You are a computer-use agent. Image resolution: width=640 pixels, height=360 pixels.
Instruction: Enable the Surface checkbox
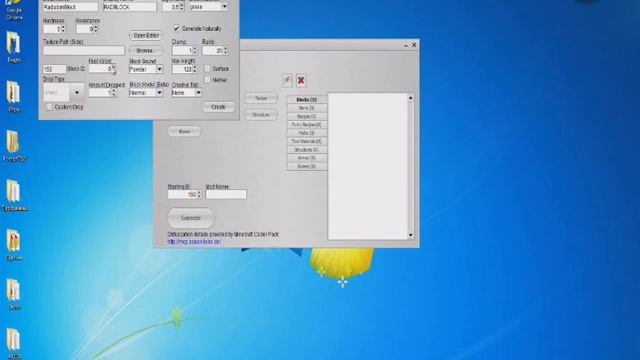tap(207, 68)
